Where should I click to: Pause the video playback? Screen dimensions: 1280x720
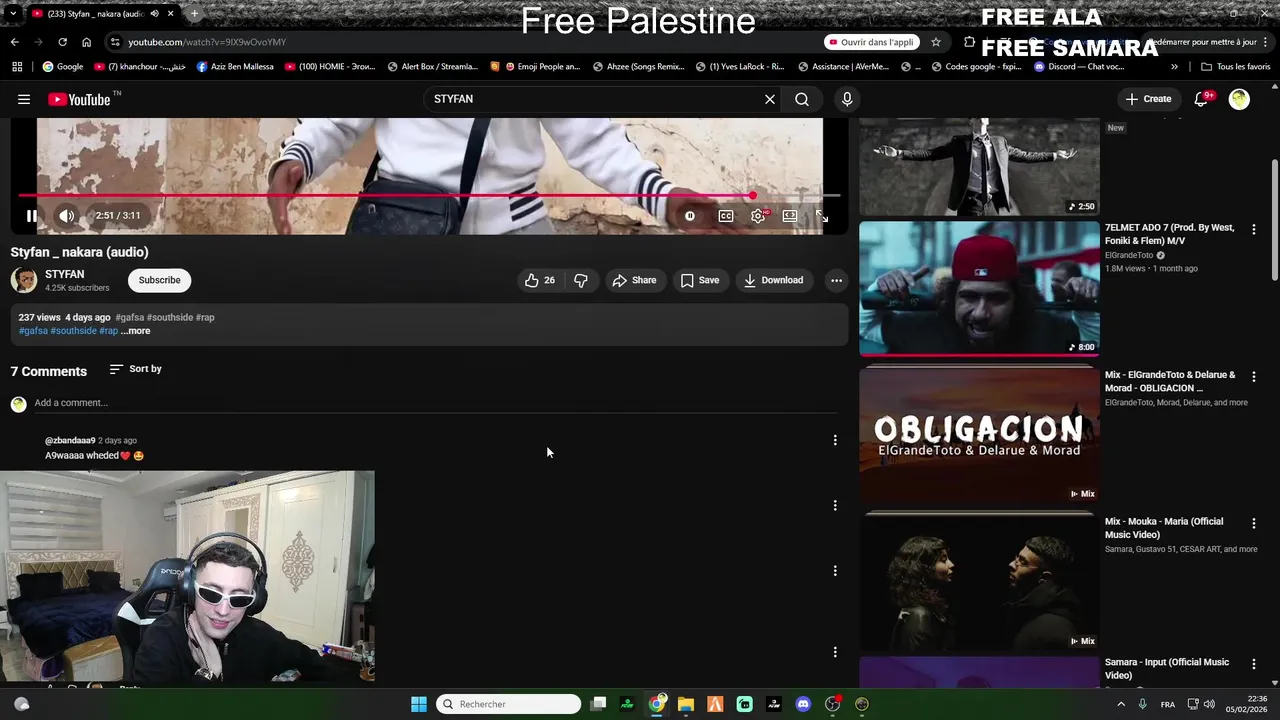point(32,215)
